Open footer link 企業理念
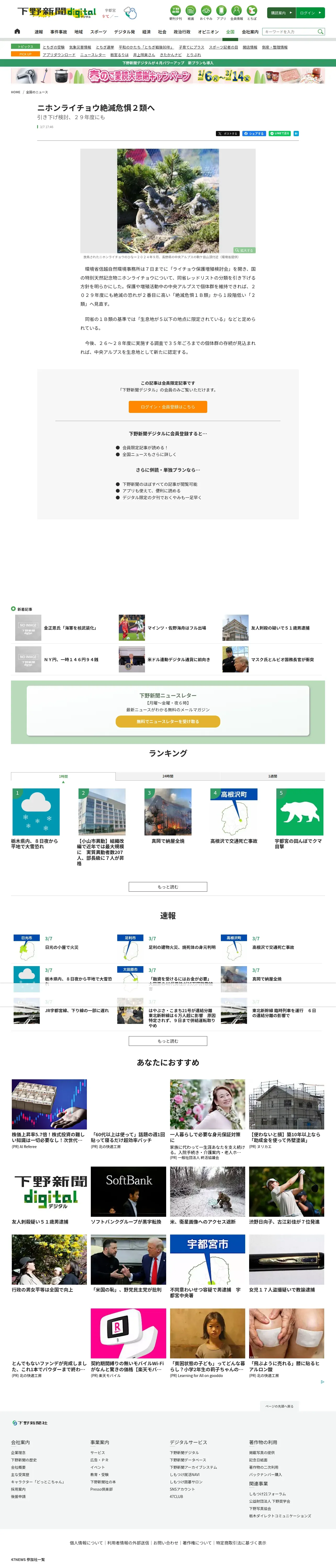The height and width of the screenshot is (1568, 336). pos(18,1452)
